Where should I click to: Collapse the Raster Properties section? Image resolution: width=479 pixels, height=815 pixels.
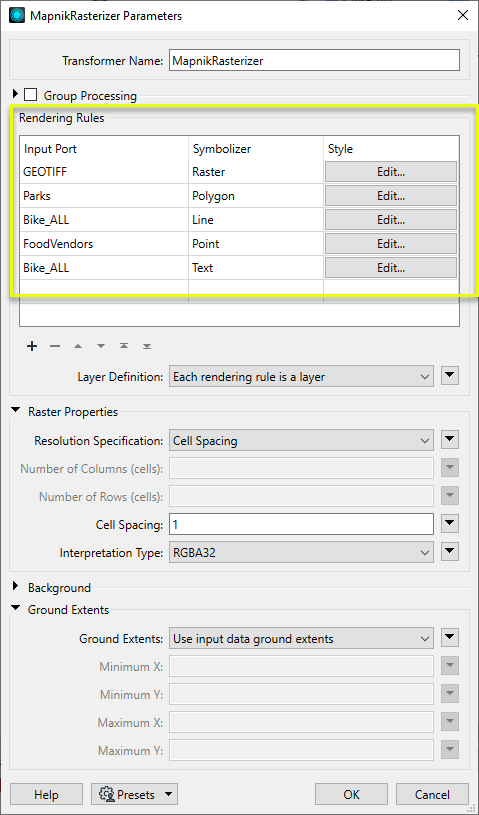[16, 411]
